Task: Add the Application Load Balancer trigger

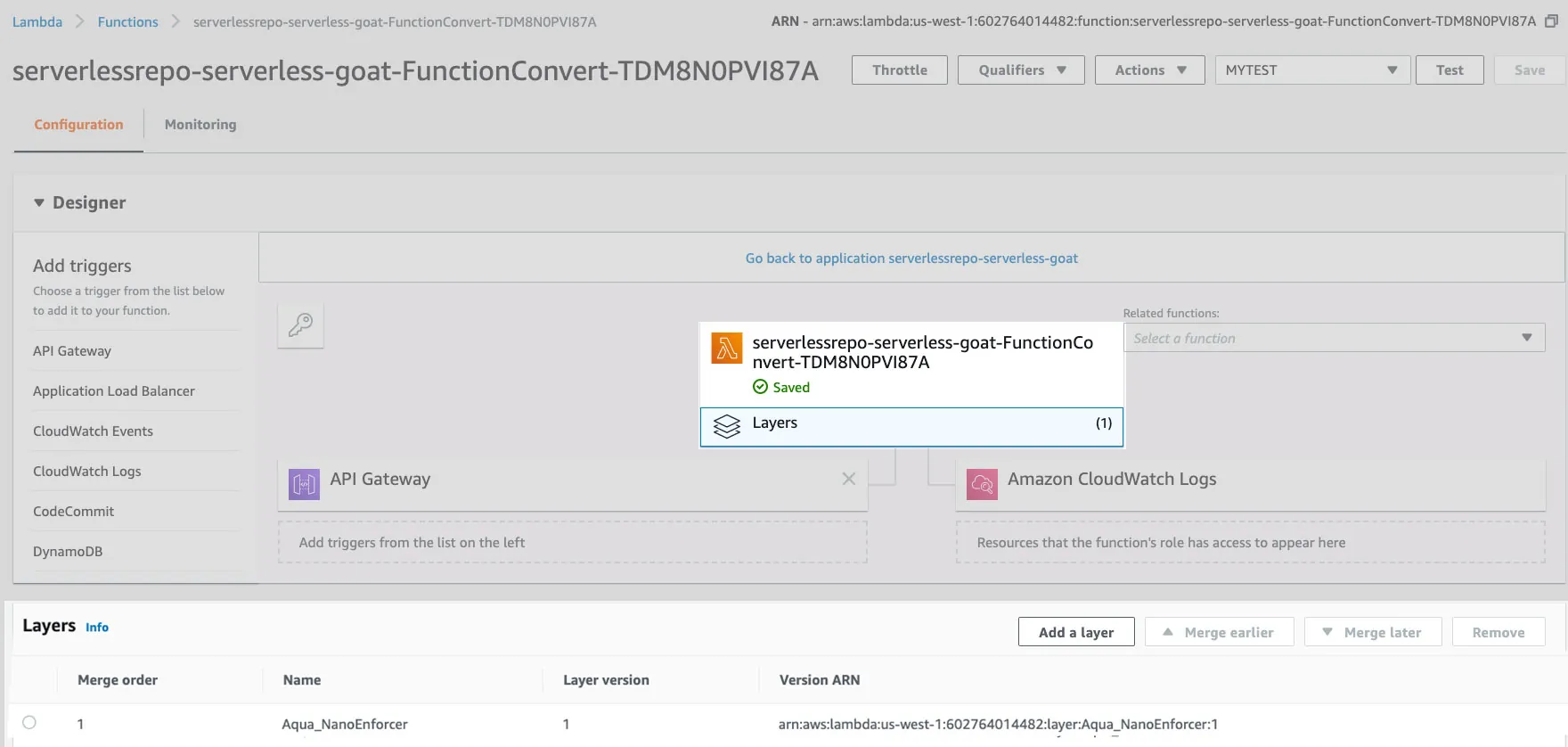Action: point(114,391)
